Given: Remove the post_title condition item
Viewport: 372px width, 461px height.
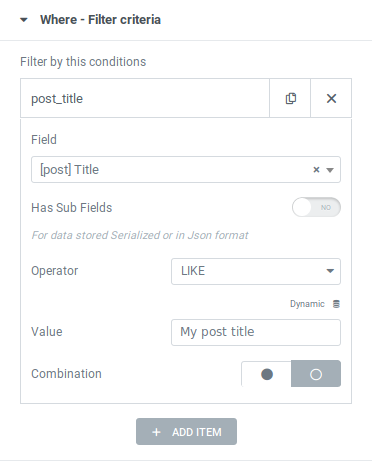Looking at the screenshot, I should point(331,98).
